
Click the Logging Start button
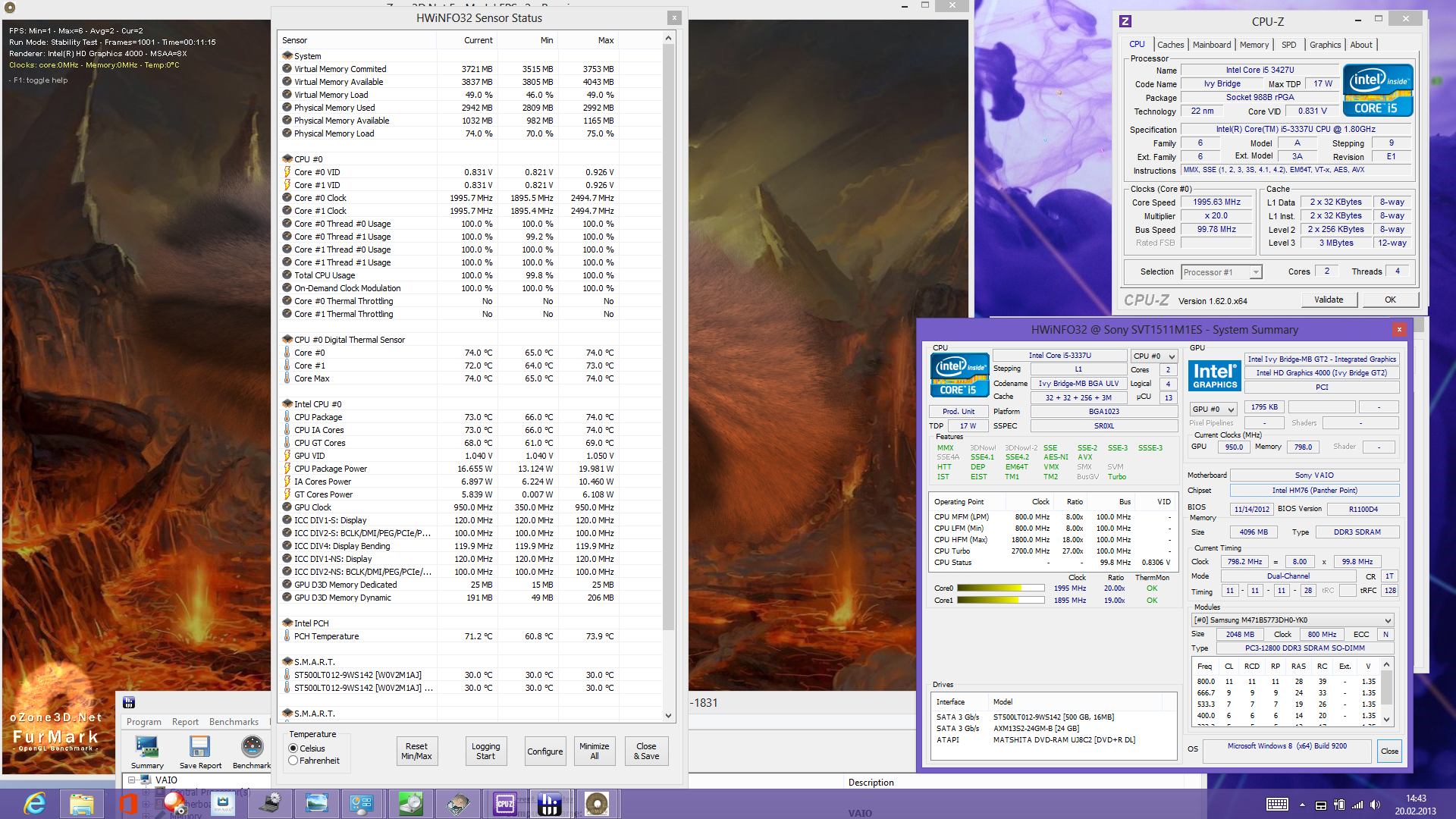pos(485,751)
